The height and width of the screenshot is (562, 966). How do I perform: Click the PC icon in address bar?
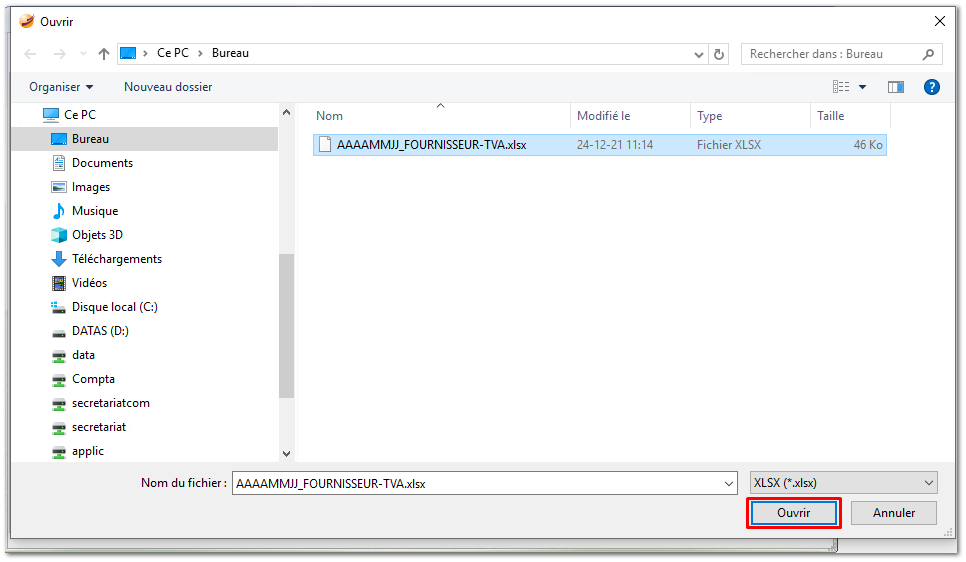tap(128, 54)
